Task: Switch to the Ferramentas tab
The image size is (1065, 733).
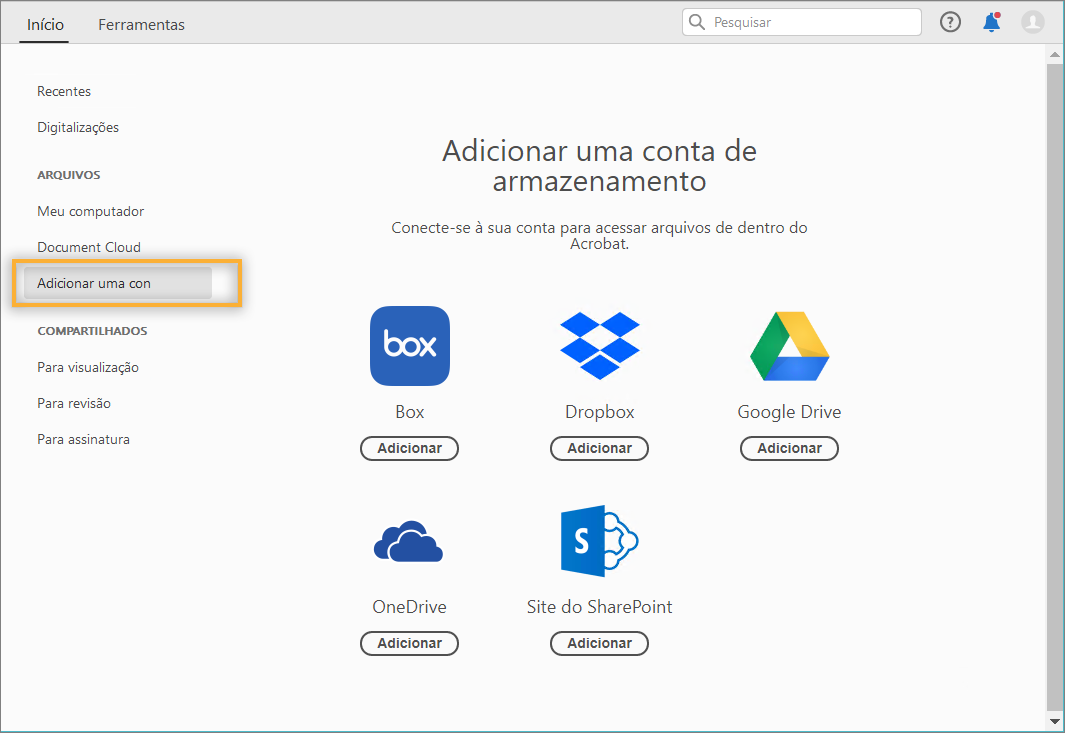Action: (x=141, y=24)
